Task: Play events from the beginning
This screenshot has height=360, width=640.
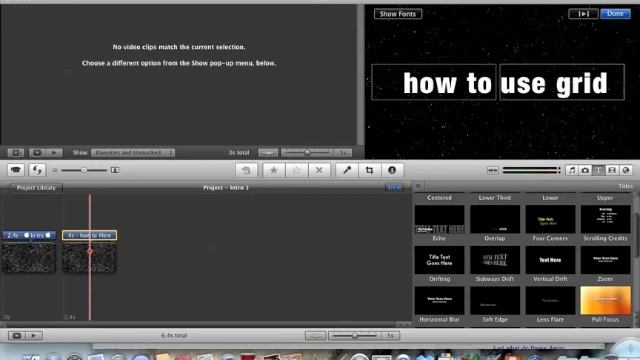Action: (x=54, y=153)
